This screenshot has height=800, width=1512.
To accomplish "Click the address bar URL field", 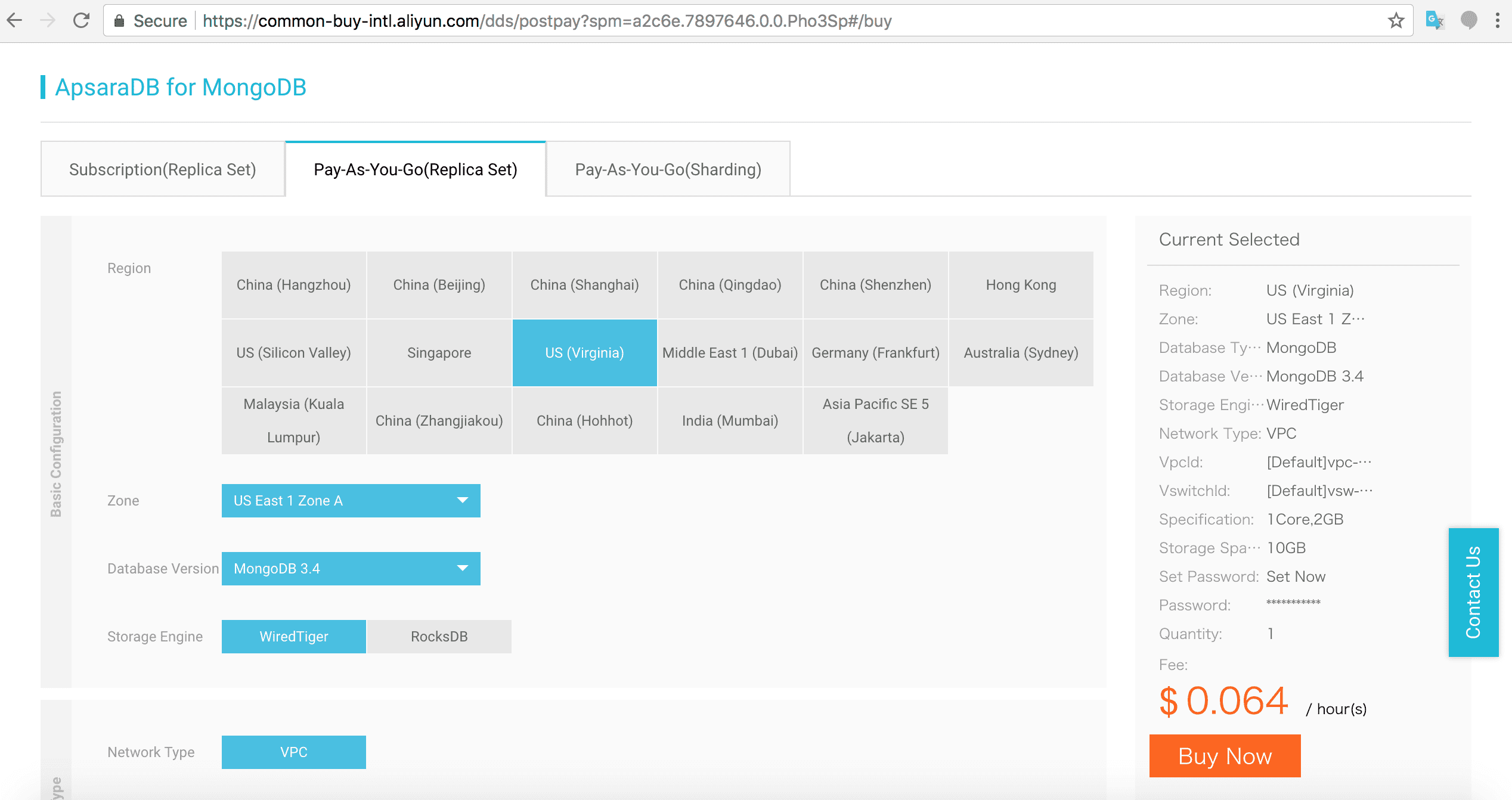I will (757, 21).
